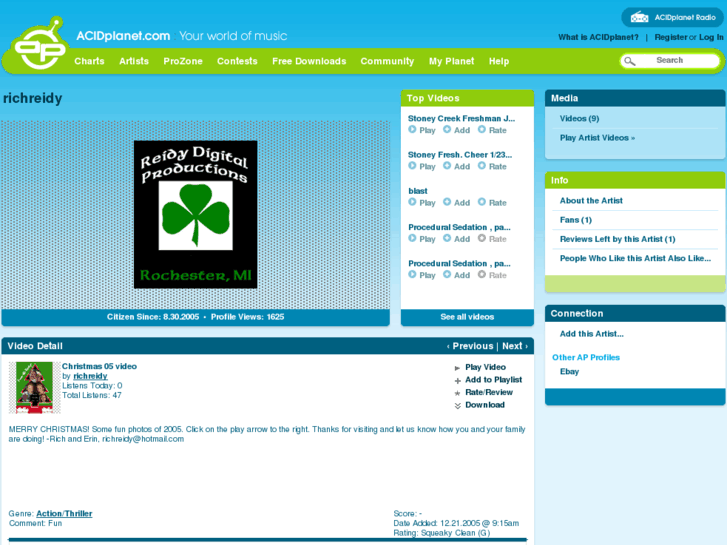Click the star icon beside Rate/Review

(458, 393)
